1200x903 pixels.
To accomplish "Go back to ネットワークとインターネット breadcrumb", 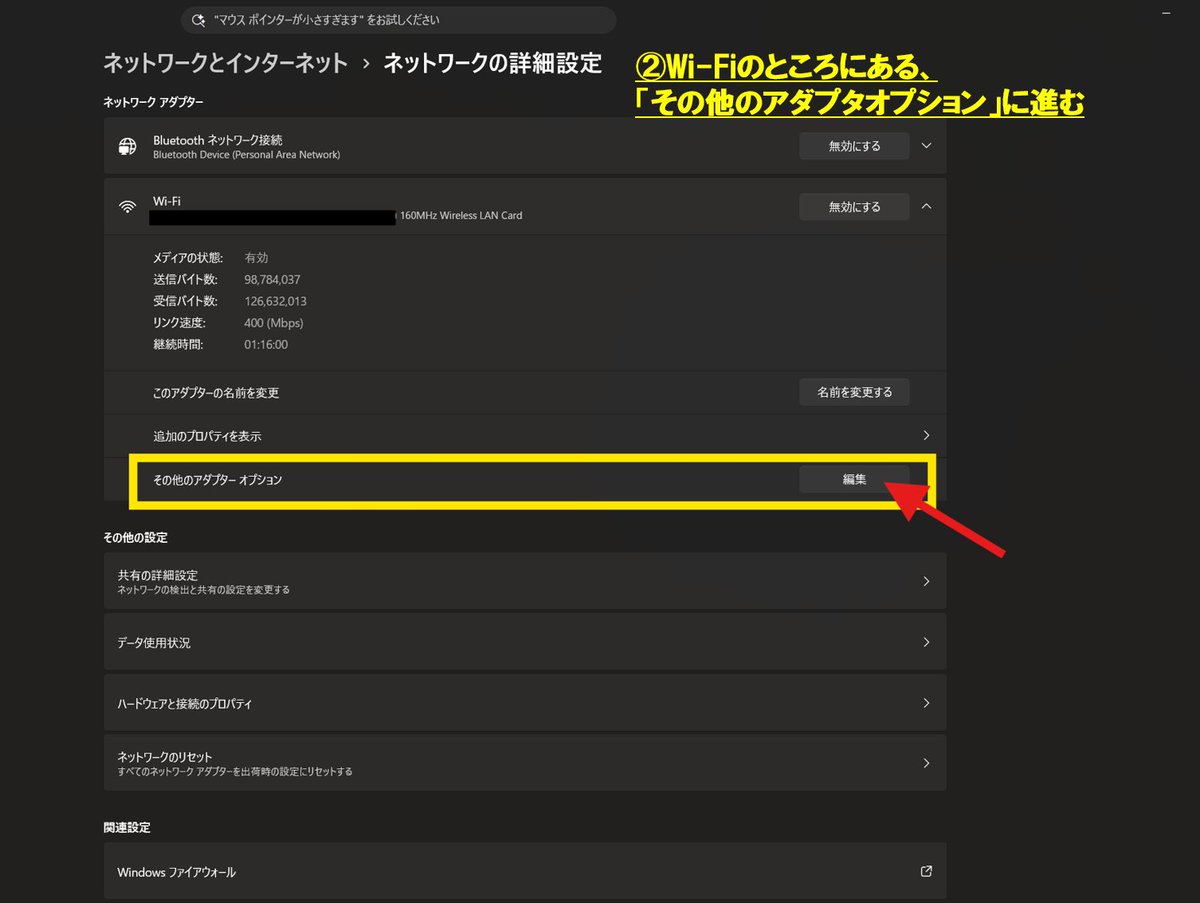I will point(225,63).
